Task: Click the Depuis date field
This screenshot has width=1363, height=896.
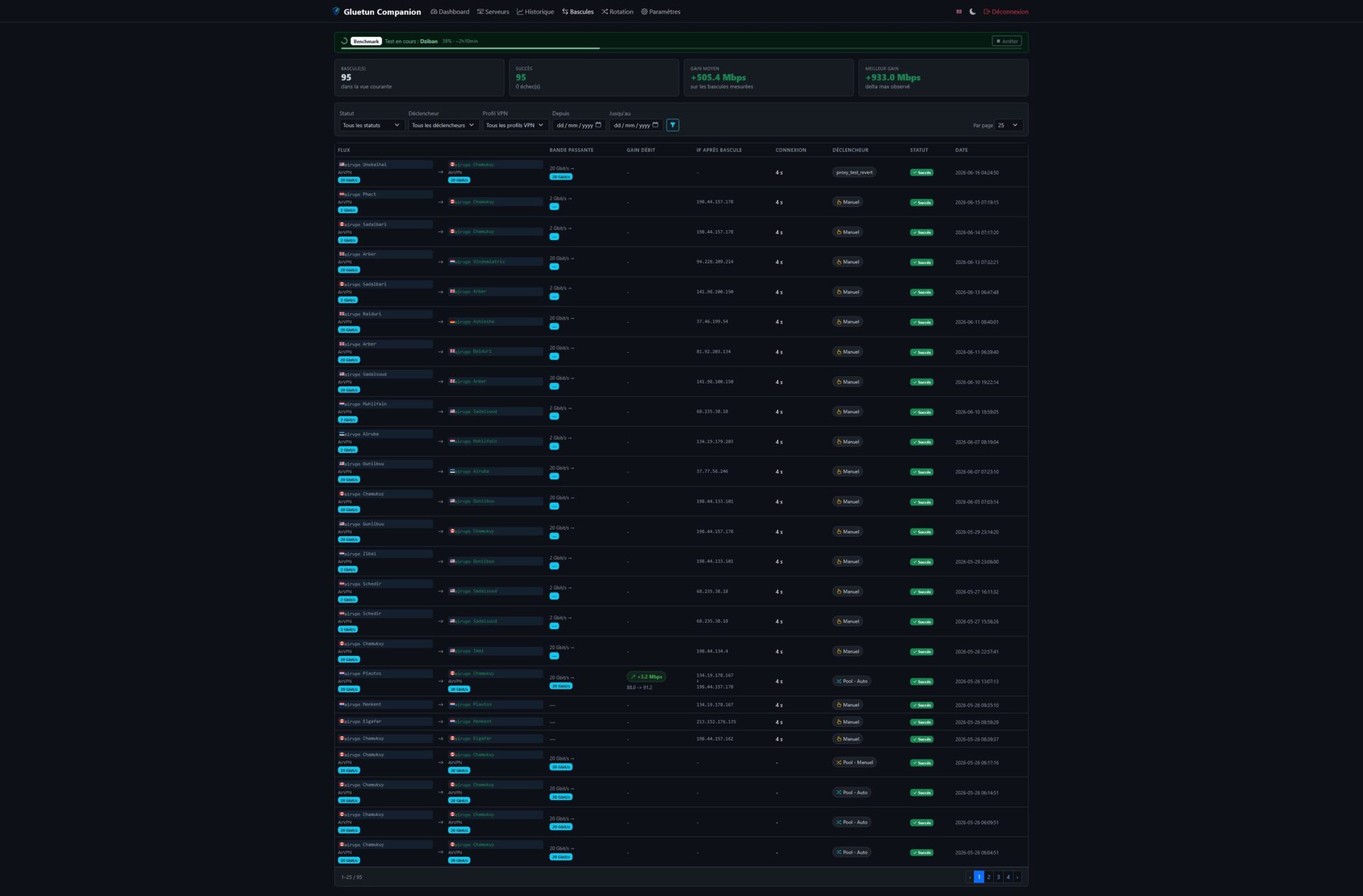Action: [579, 125]
